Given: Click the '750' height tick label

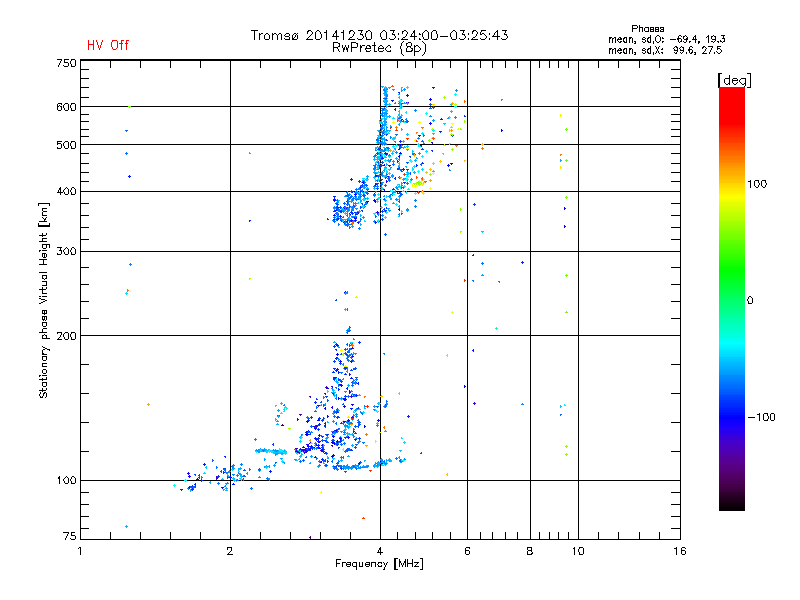Looking at the screenshot, I should (66, 63).
